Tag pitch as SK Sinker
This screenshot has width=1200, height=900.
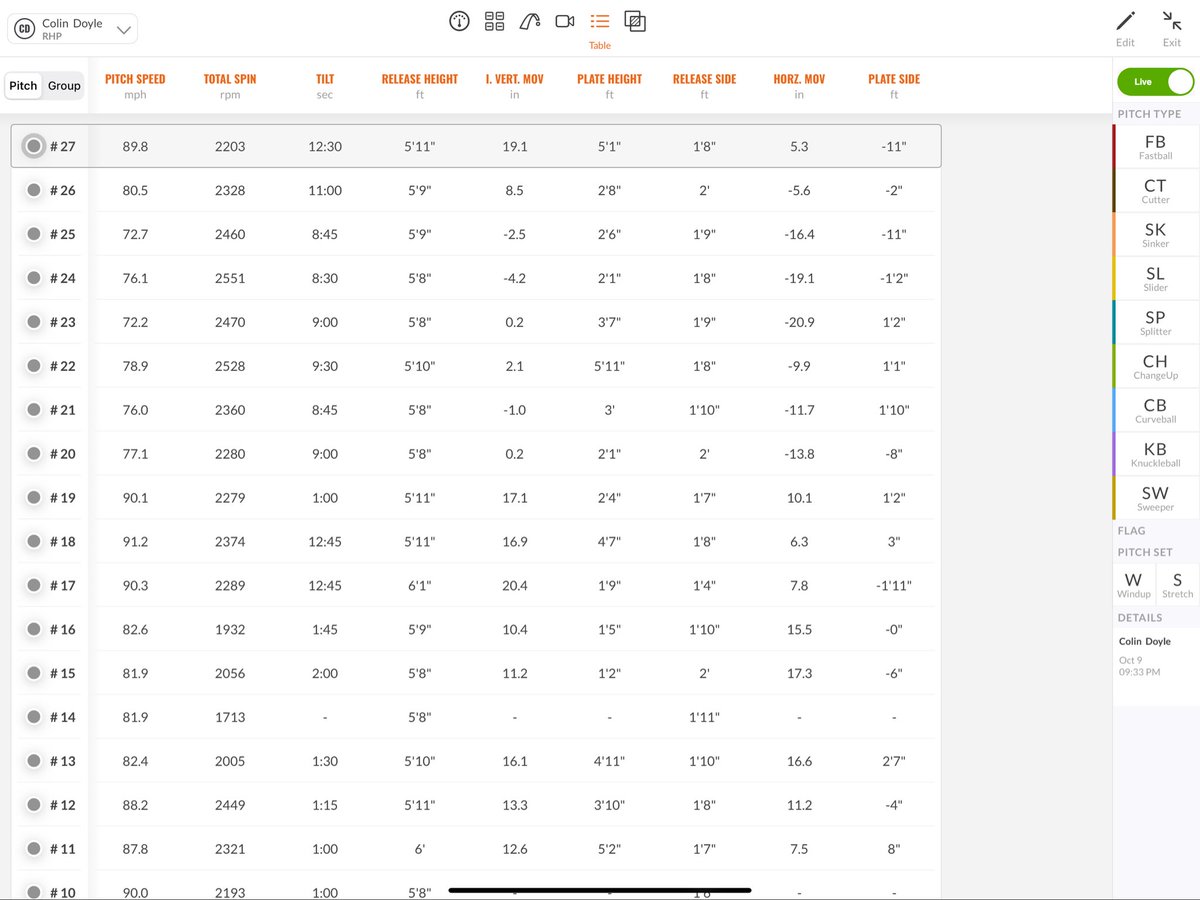(x=1155, y=234)
